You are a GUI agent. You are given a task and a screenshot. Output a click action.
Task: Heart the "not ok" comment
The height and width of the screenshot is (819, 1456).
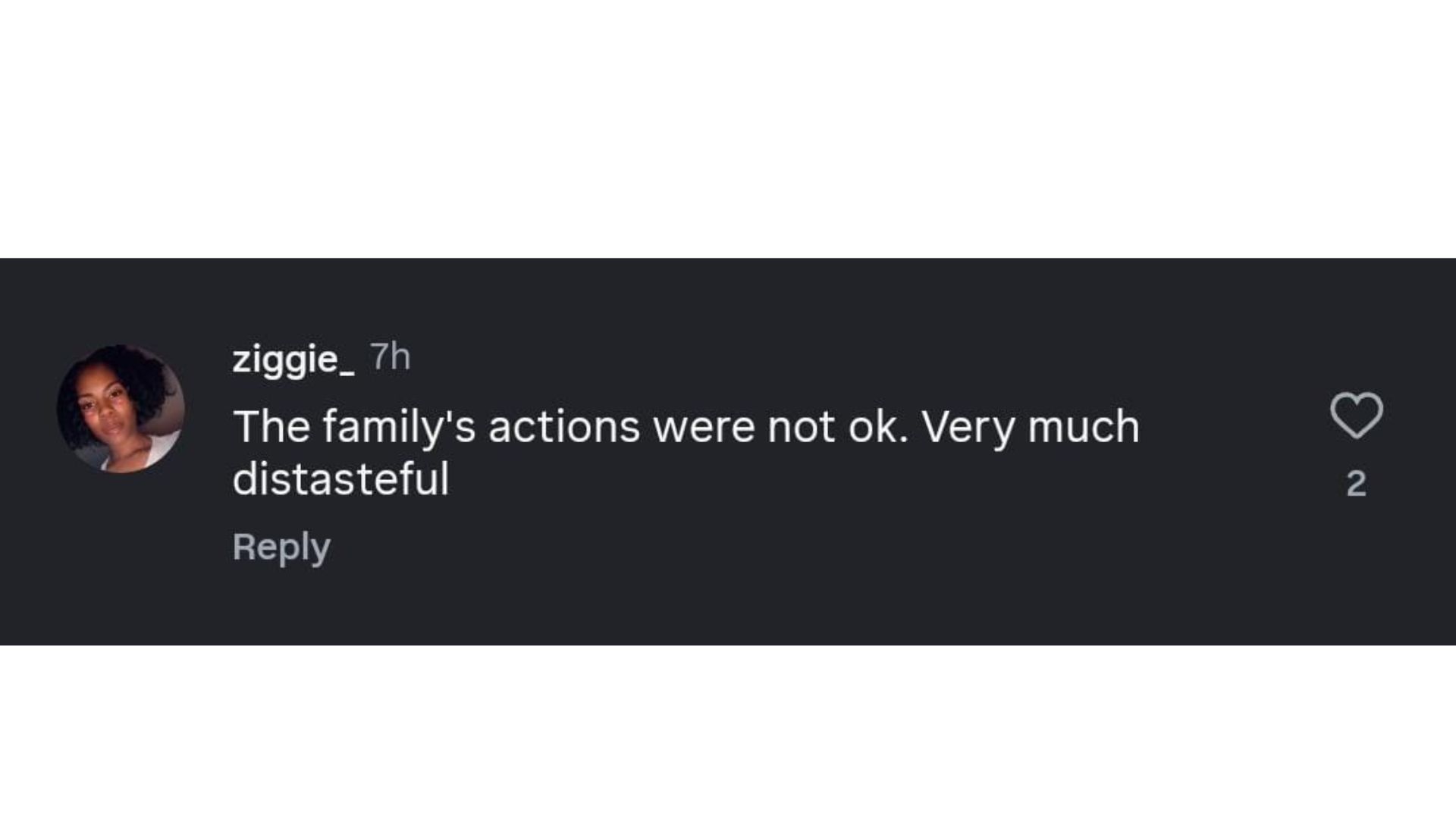(1356, 416)
